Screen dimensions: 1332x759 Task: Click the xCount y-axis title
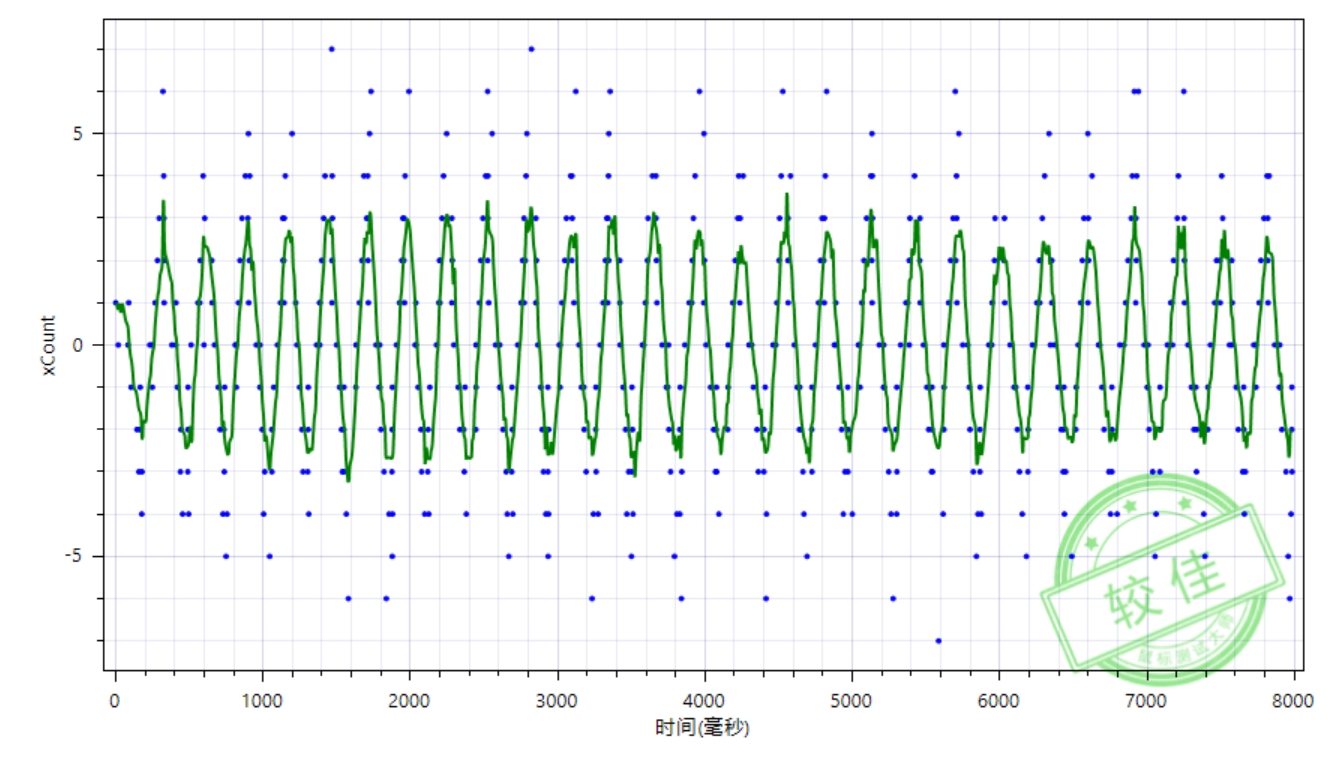(x=48, y=346)
